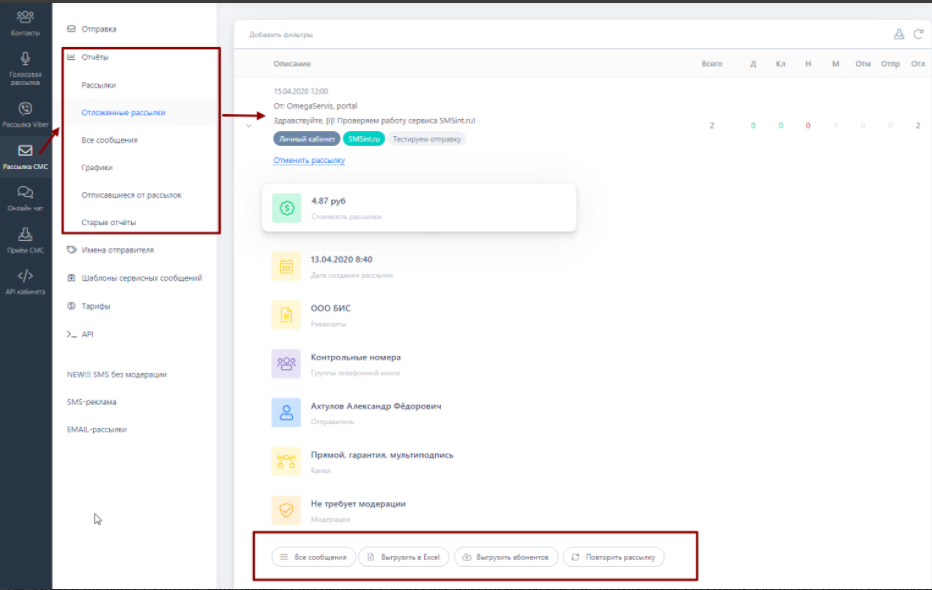Open EMAIL-рассылки link
Viewport: 932px width, 590px height.
[96, 429]
